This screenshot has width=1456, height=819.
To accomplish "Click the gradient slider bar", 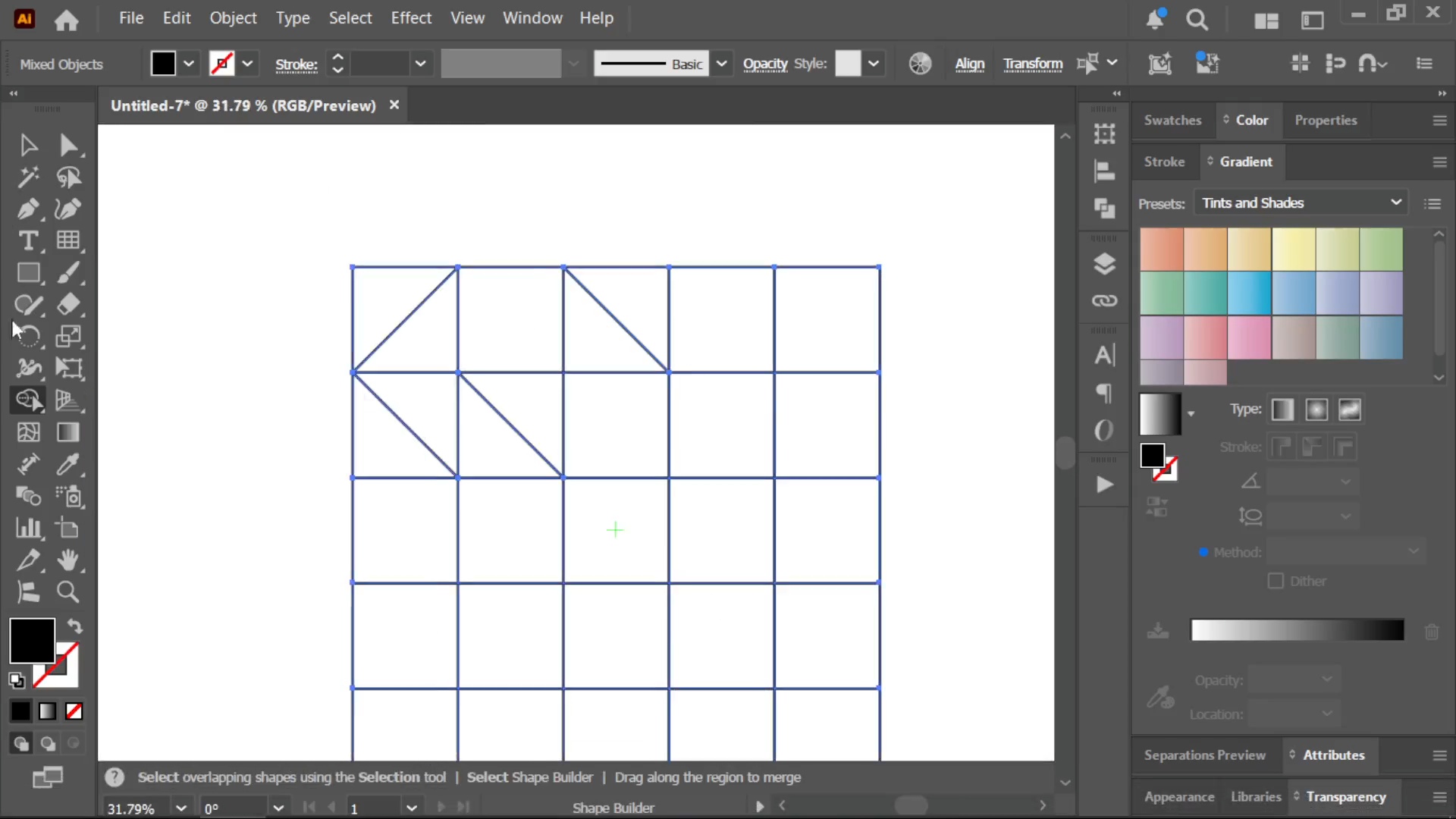I will [x=1298, y=630].
